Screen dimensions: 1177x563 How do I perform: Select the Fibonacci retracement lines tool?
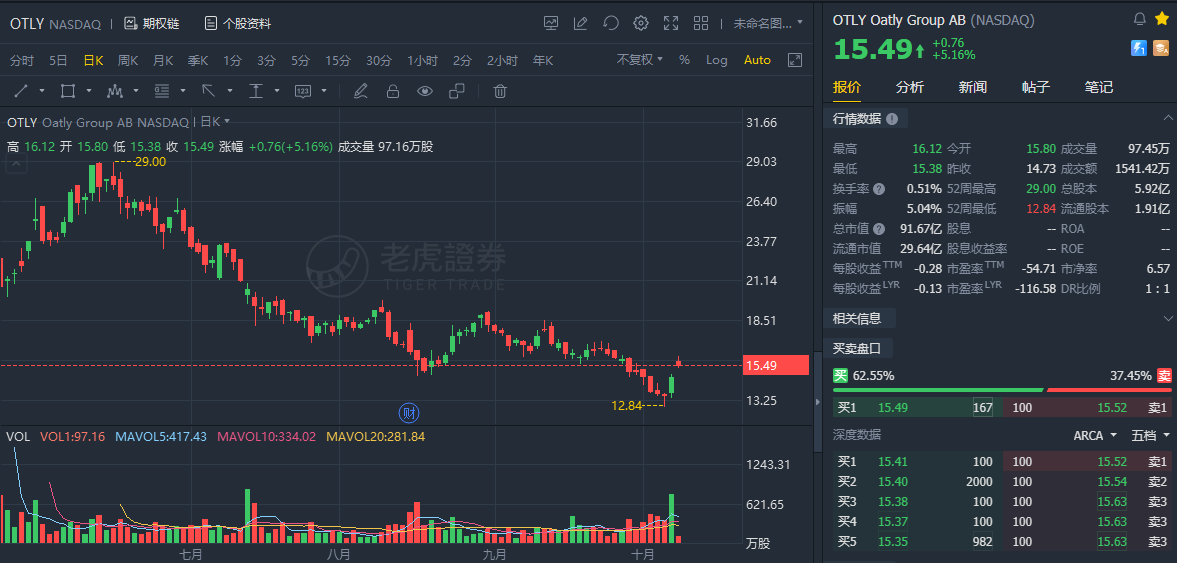161,91
